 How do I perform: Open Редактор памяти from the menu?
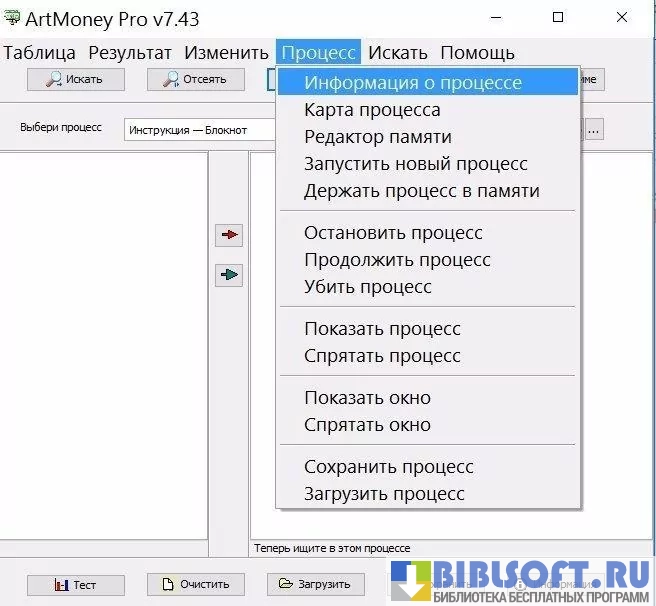378,136
